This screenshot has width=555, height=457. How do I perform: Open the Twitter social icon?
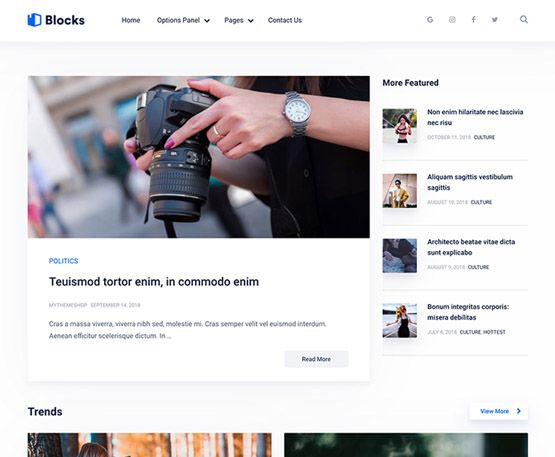[x=494, y=20]
